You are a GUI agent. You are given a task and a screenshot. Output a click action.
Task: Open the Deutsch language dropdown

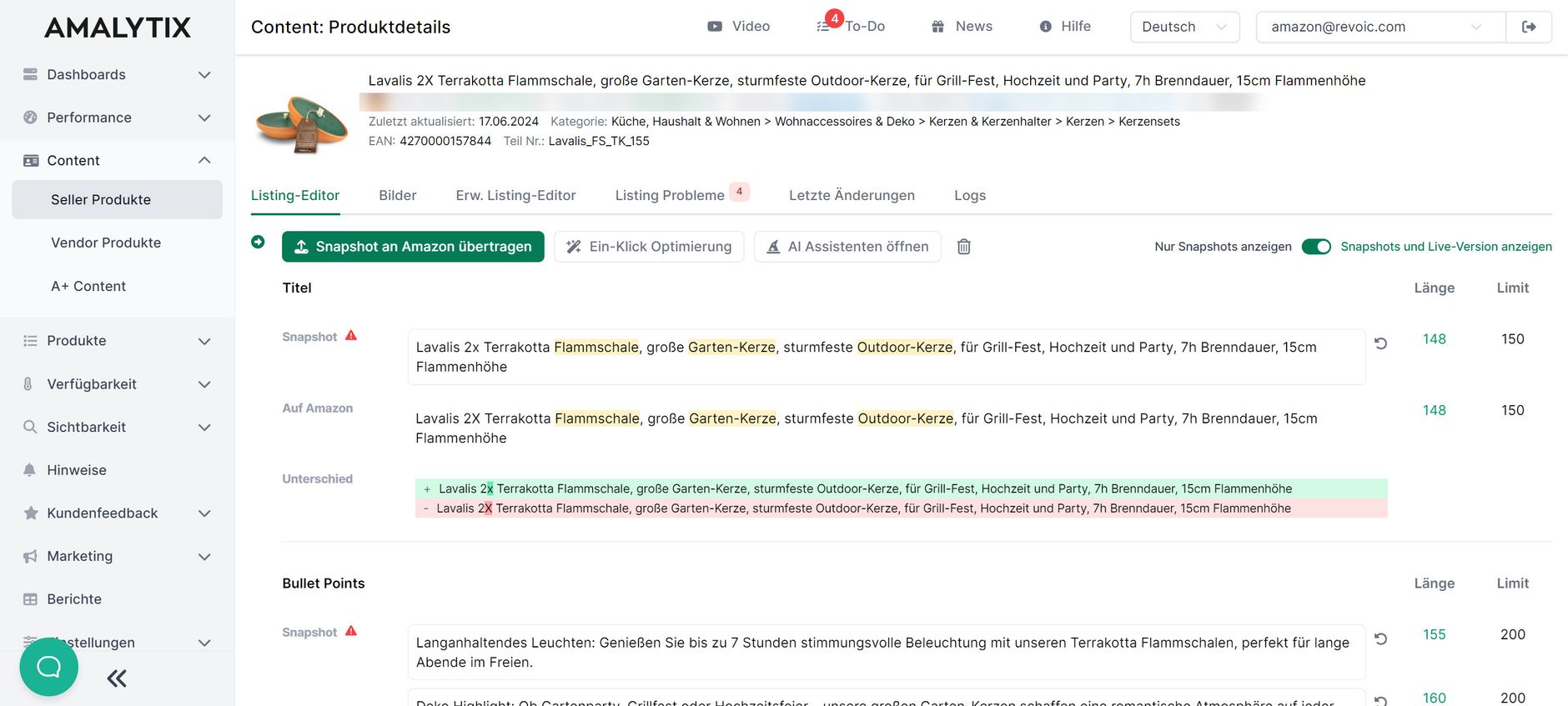click(x=1184, y=27)
